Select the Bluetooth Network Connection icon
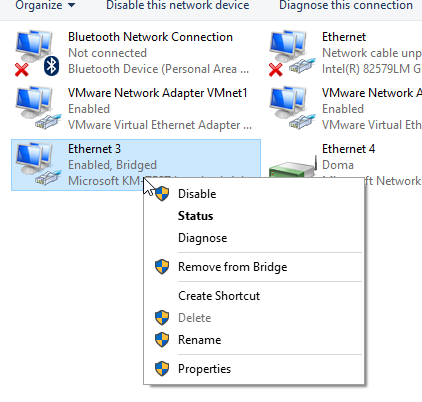This screenshot has width=422, height=402. pyautogui.click(x=37, y=53)
